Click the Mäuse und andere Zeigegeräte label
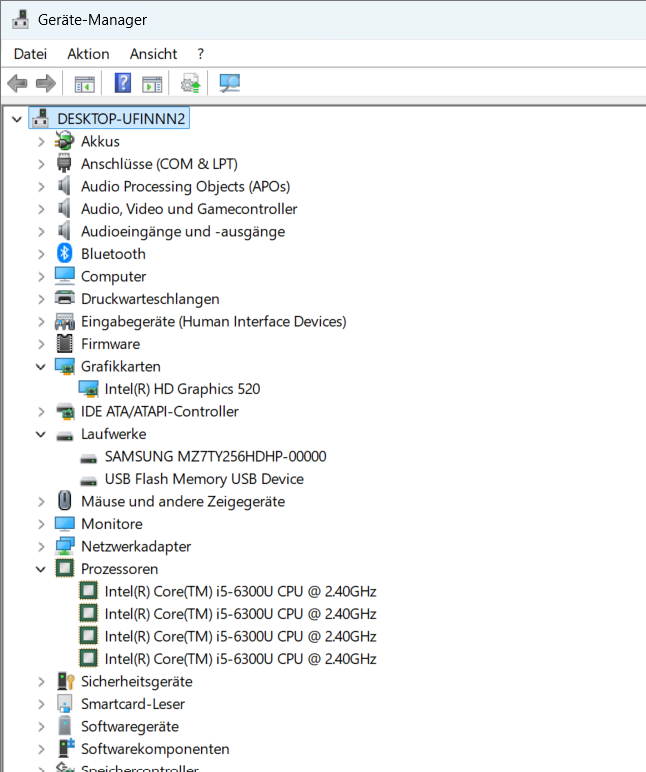Image resolution: width=646 pixels, height=772 pixels. click(183, 502)
